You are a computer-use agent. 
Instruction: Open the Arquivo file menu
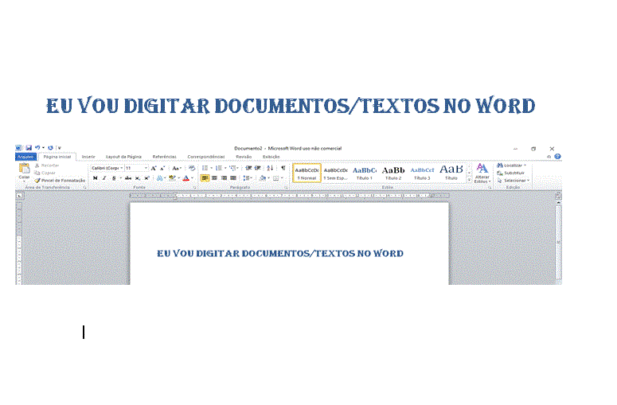(x=26, y=157)
